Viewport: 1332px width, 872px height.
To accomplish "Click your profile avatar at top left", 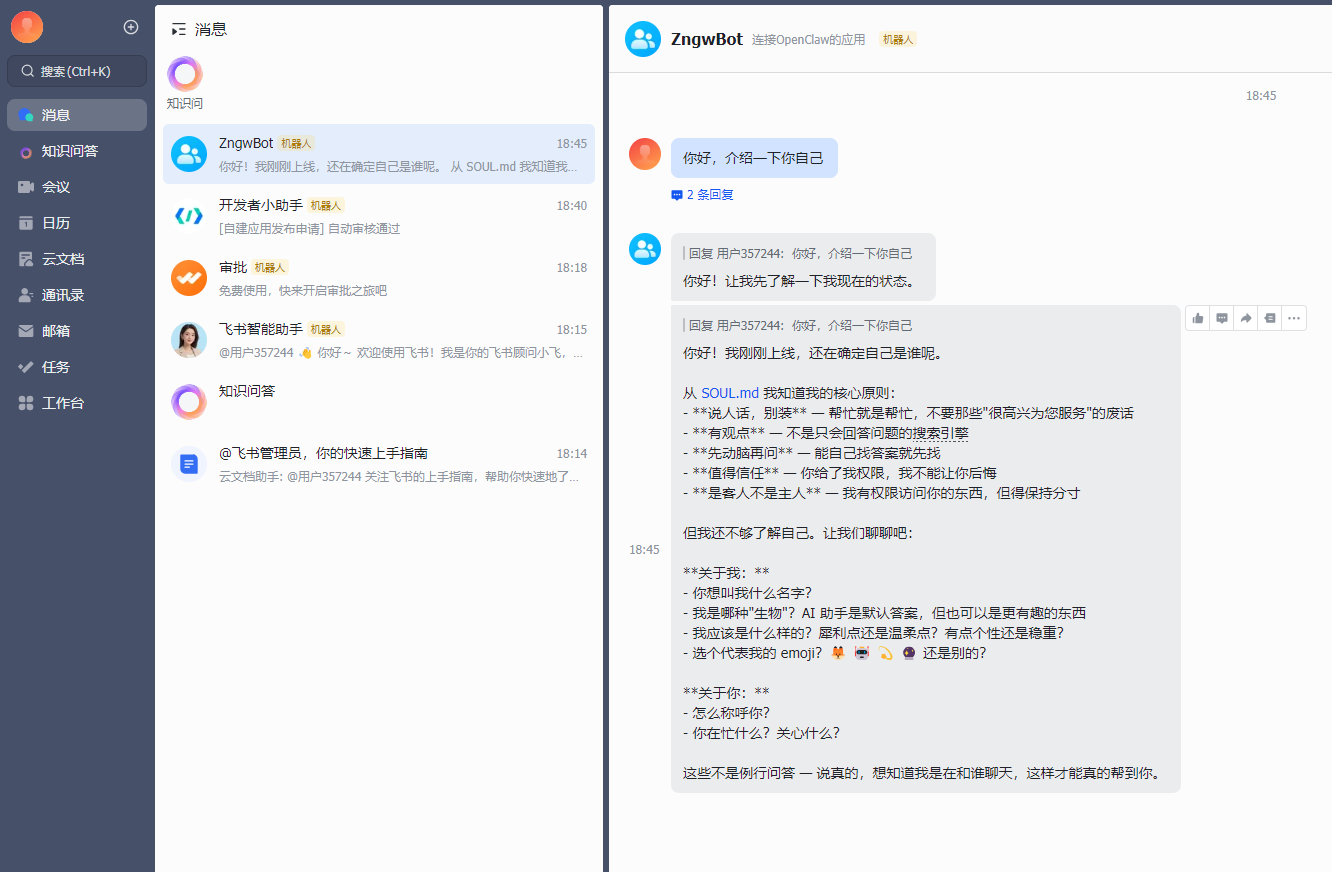I will pyautogui.click(x=27, y=27).
